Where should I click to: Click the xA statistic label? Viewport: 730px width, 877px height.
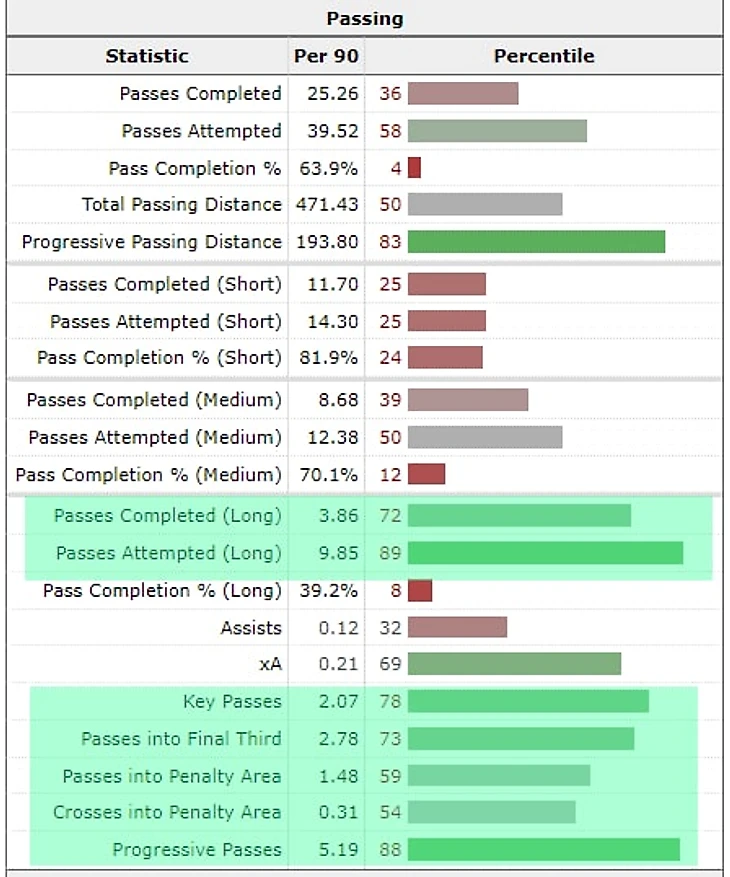pyautogui.click(x=269, y=665)
